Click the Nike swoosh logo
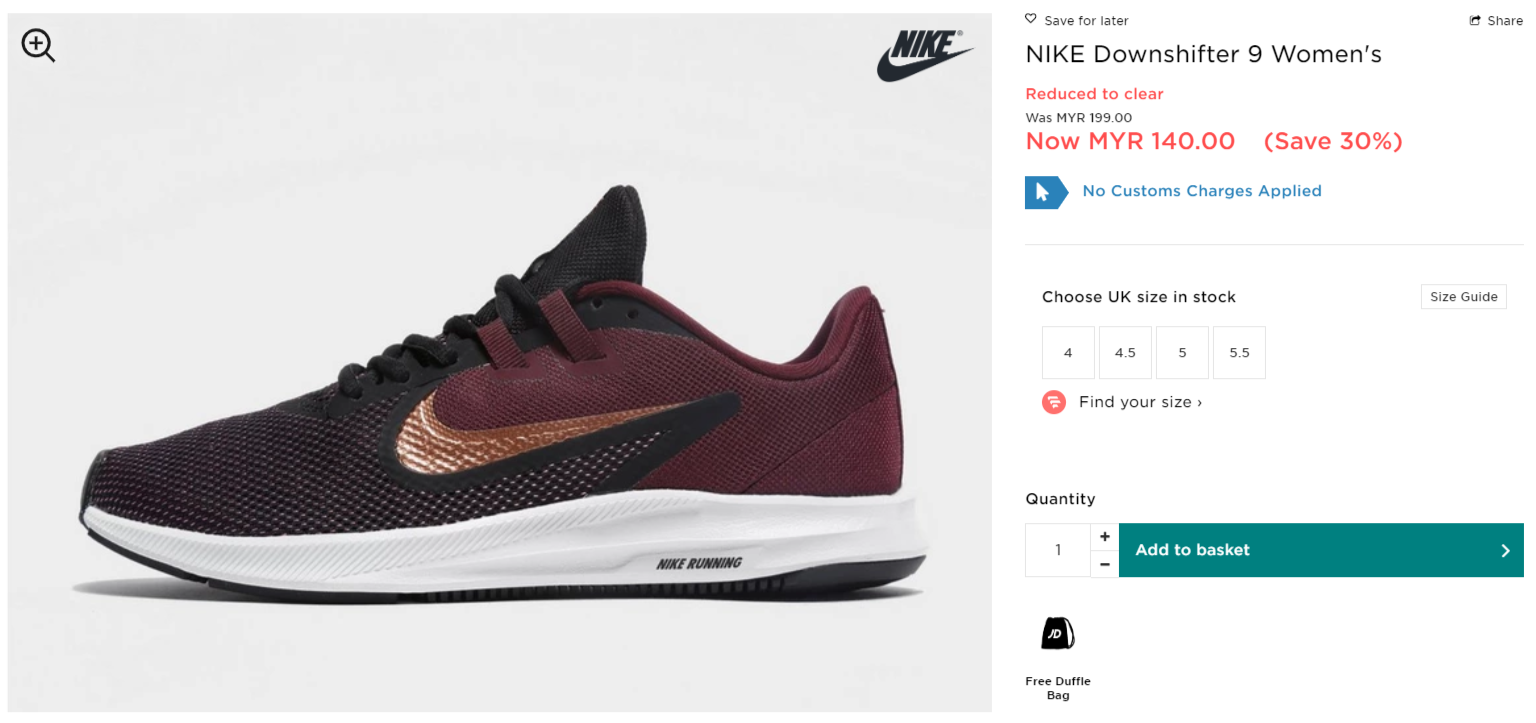1536x723 pixels. 924,55
